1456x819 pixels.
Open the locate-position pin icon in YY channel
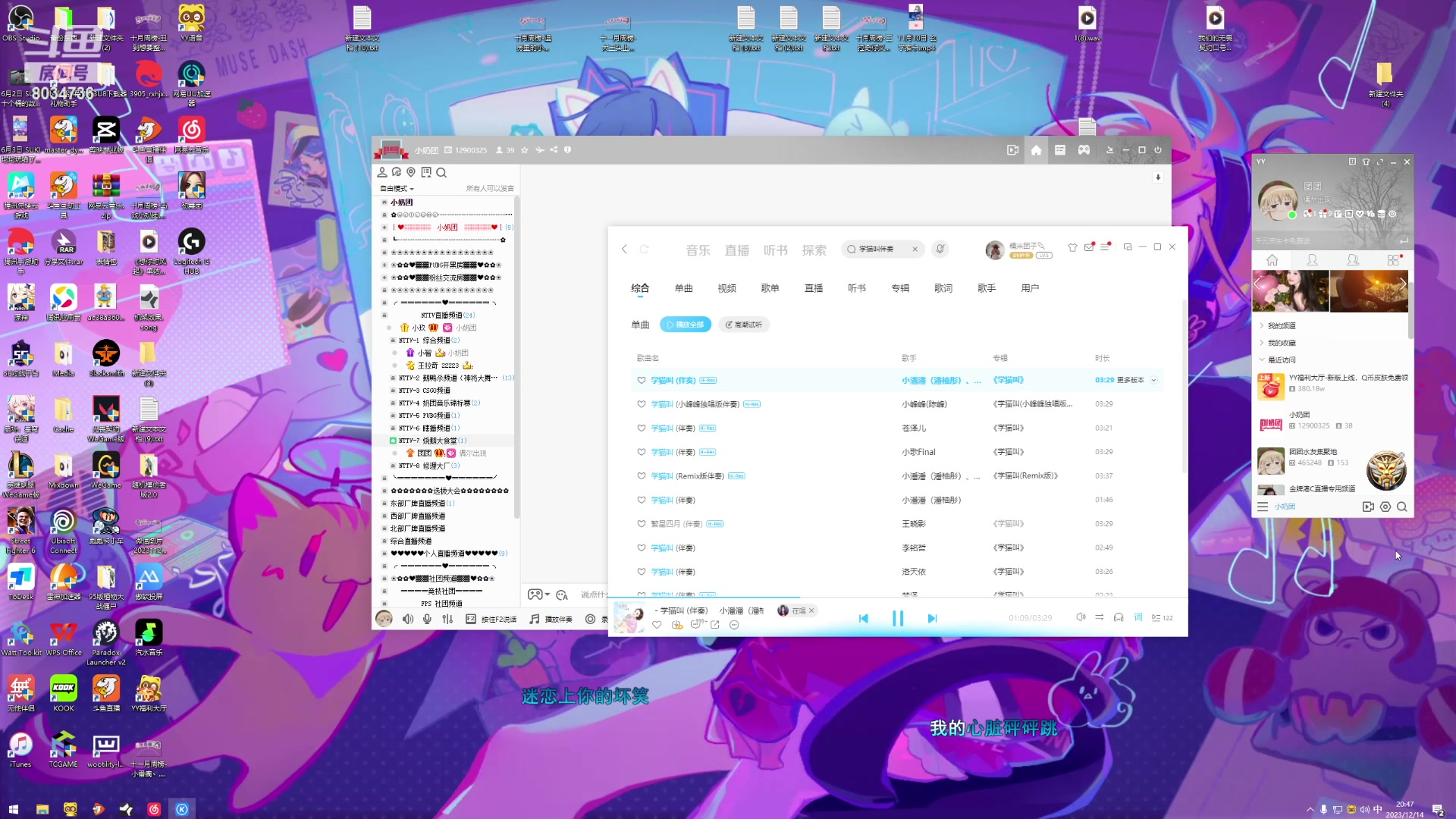411,172
